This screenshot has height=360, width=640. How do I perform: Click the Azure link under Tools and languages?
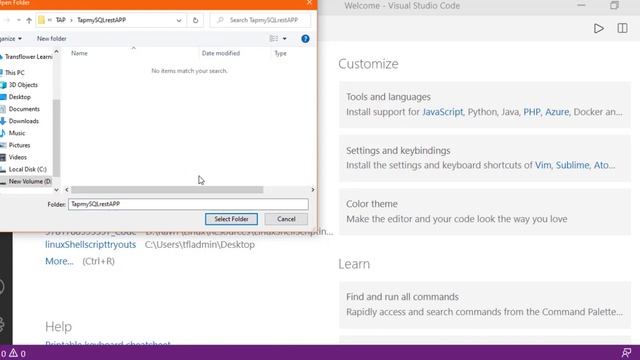point(557,112)
